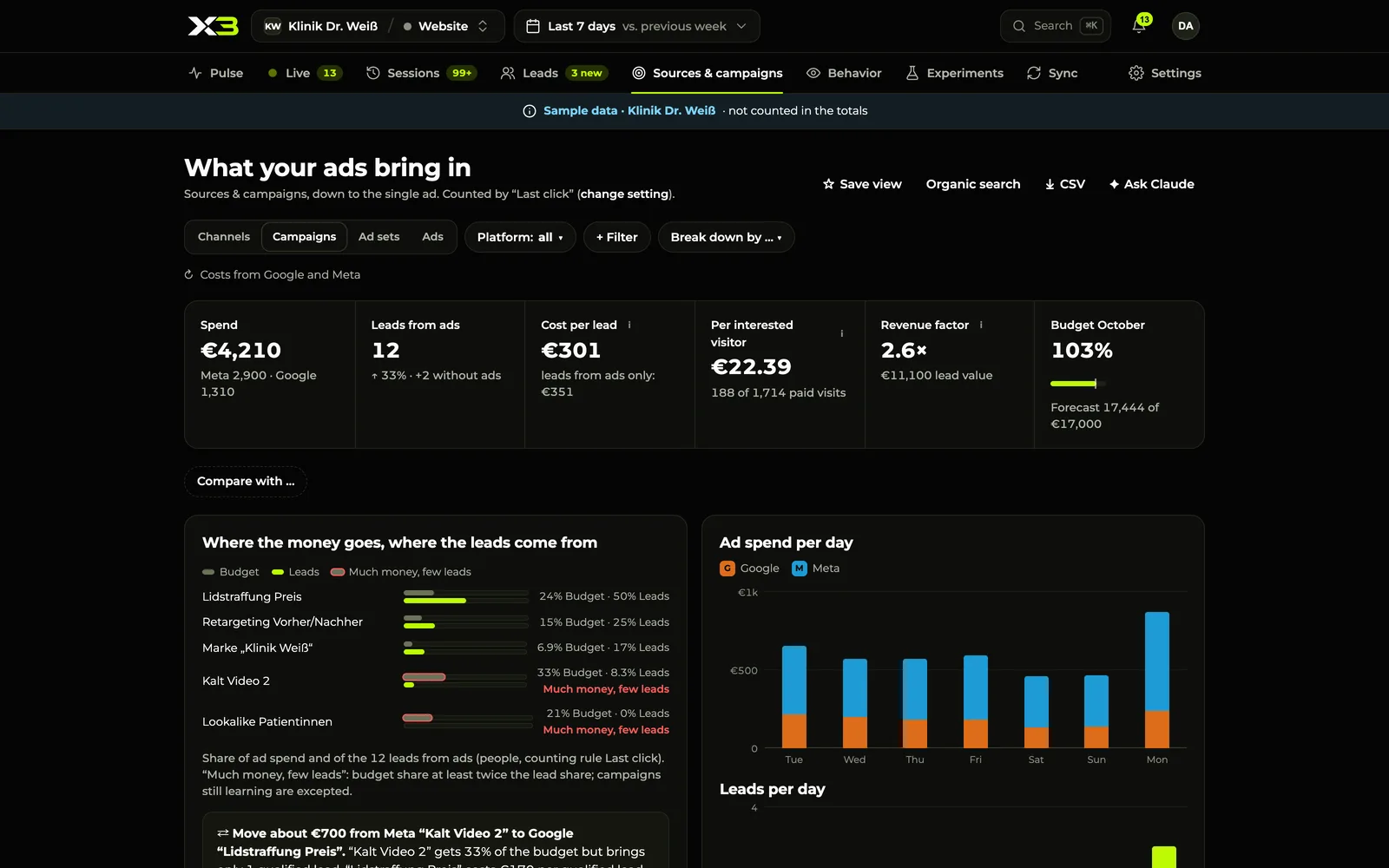1389x868 pixels.
Task: Click the KW workspace badge
Action: (273, 26)
